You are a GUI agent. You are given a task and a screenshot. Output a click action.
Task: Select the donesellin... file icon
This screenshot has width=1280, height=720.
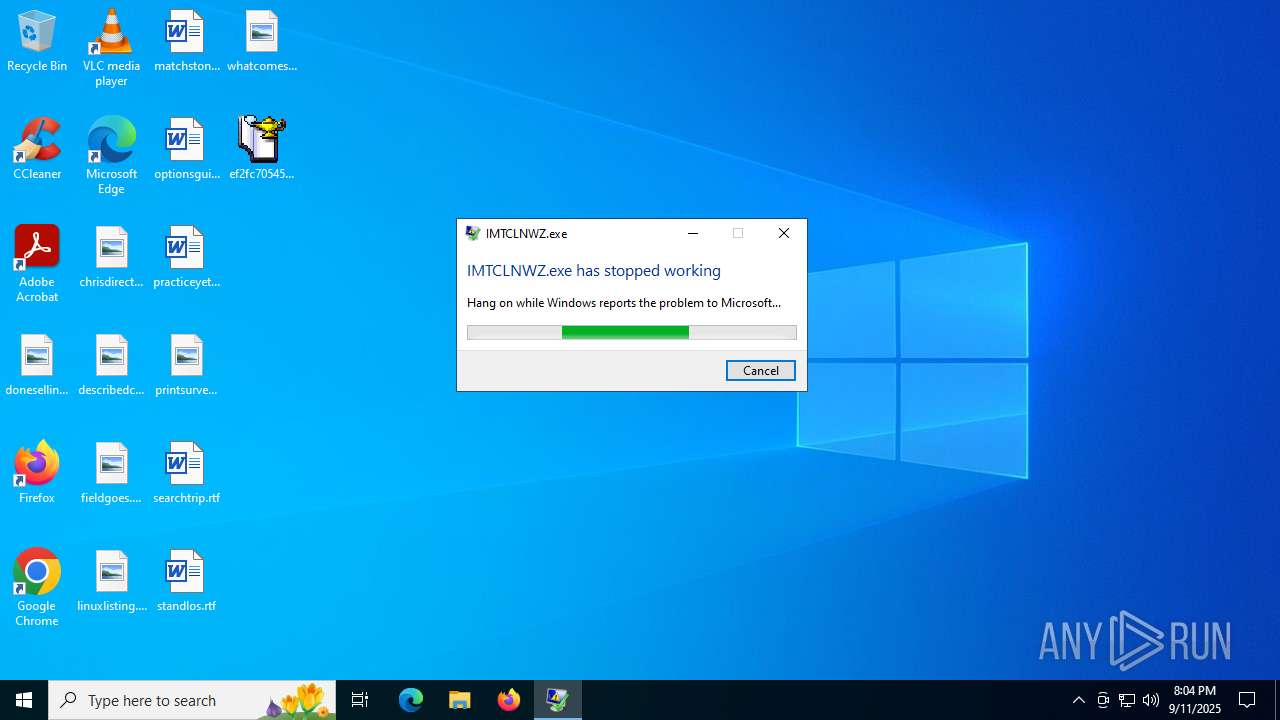37,365
